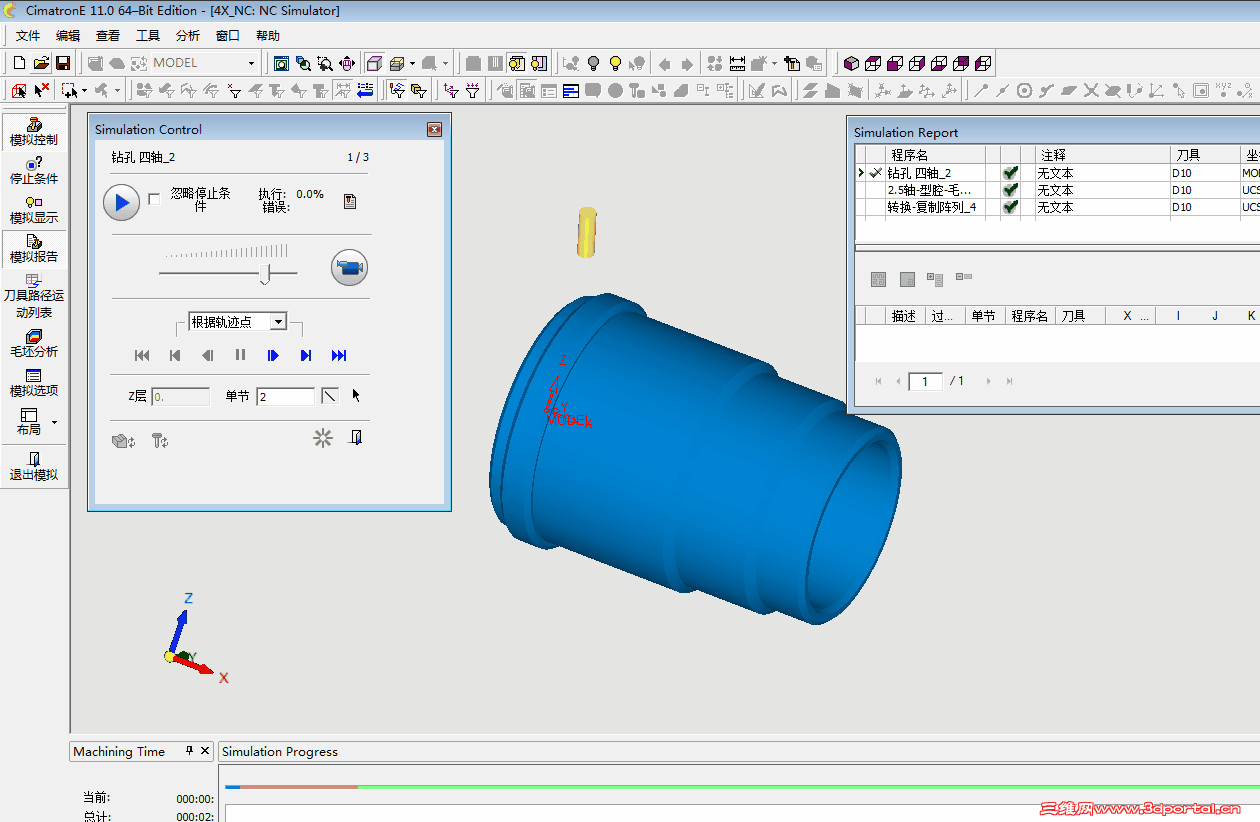Click the tool refresh icon in Simulation Control
This screenshot has height=822, width=1260.
pos(160,439)
